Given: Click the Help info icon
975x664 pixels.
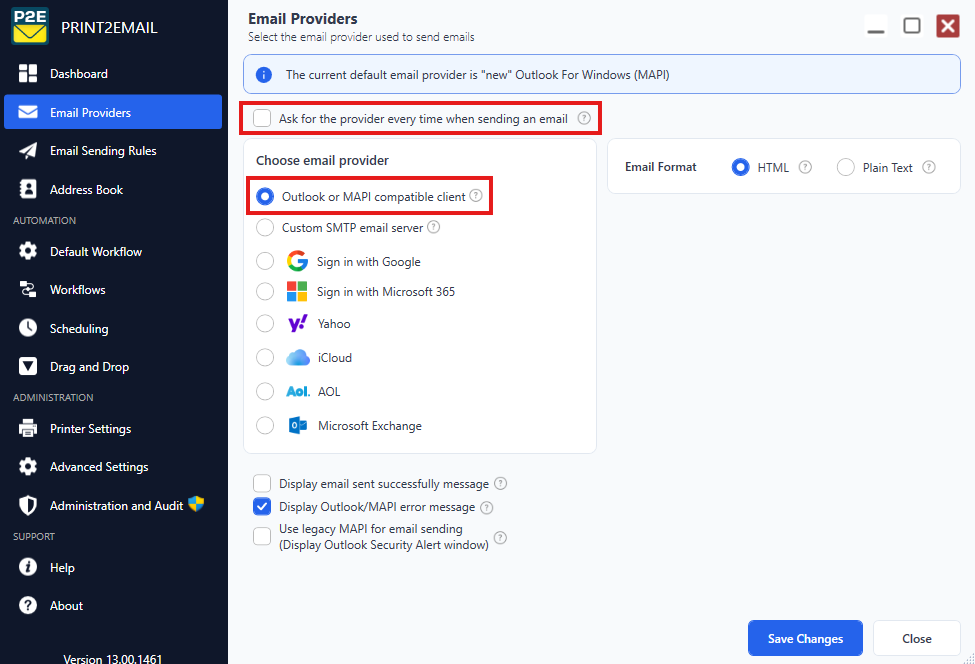Looking at the screenshot, I should (x=28, y=567).
